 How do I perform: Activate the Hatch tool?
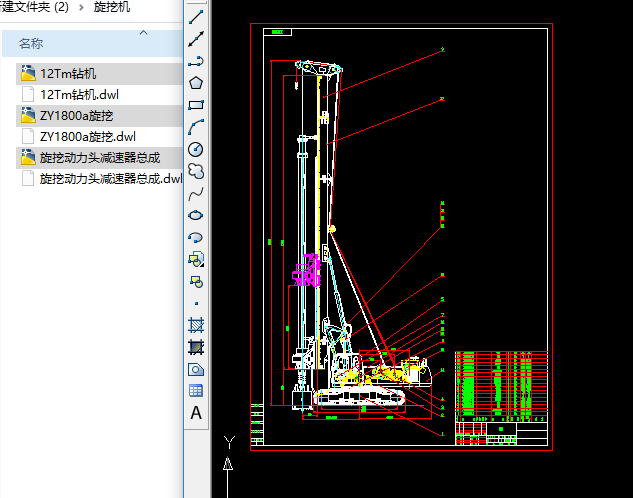tap(196, 325)
